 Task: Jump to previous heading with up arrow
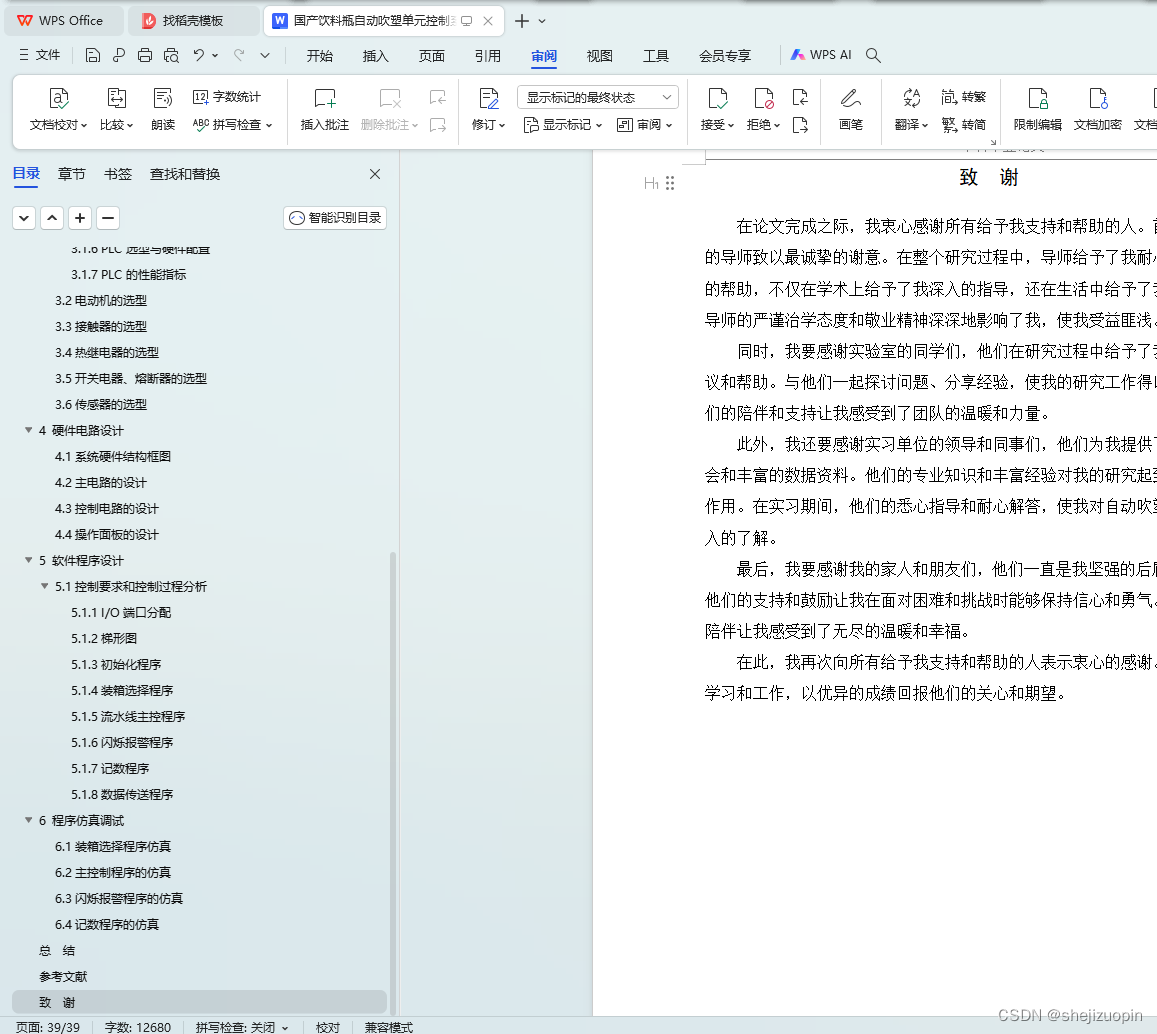(x=52, y=218)
